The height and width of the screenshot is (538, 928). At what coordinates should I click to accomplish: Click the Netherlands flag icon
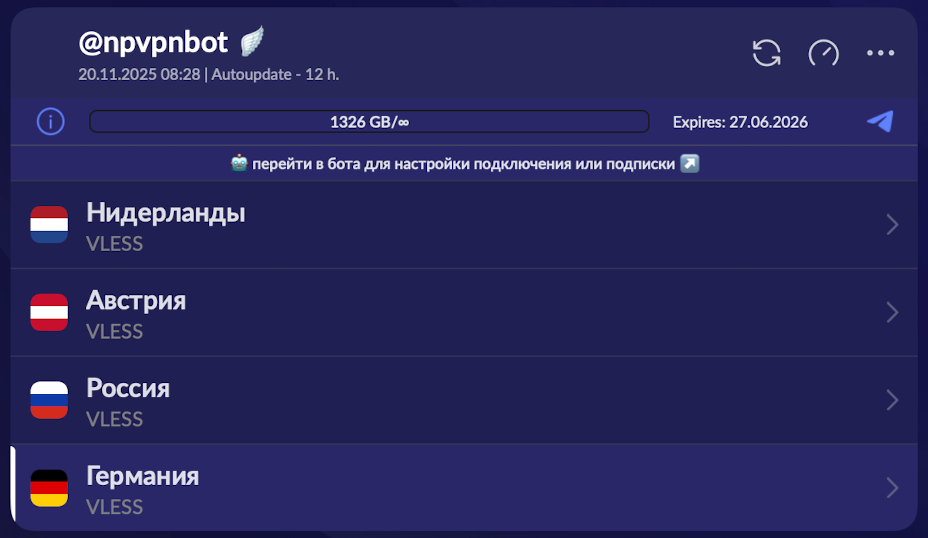coord(49,225)
